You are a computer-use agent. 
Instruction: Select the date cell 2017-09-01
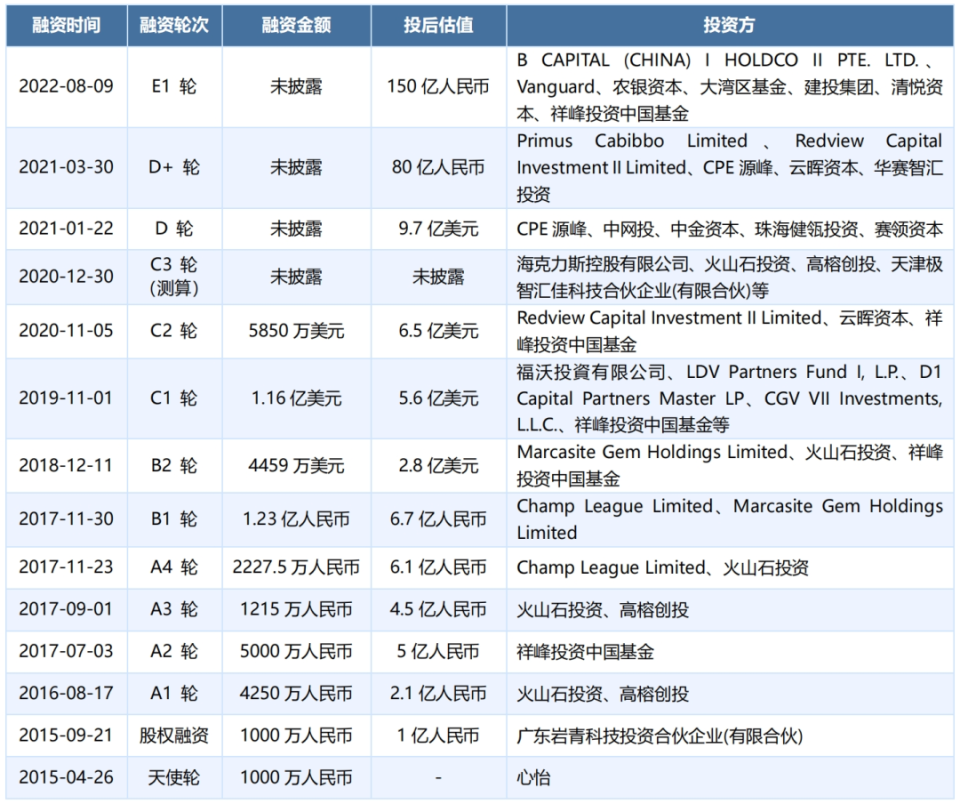click(x=67, y=610)
